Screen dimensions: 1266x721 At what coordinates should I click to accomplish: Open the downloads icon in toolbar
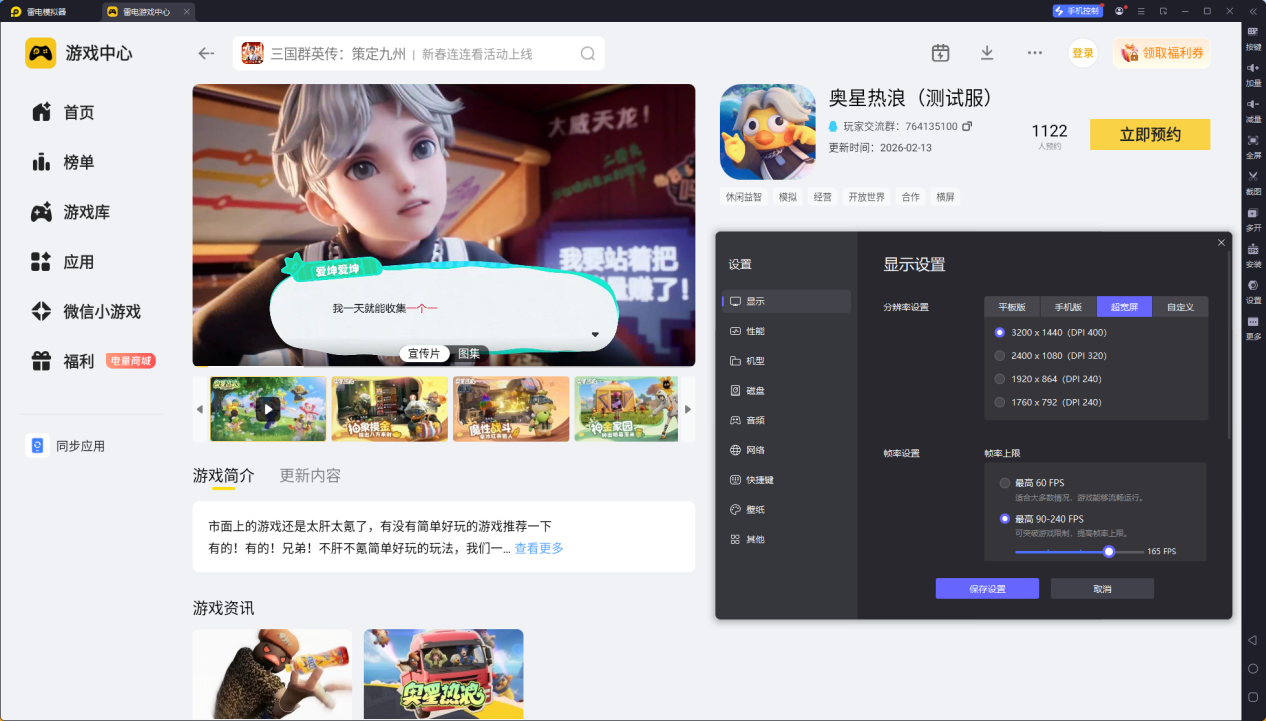(987, 53)
